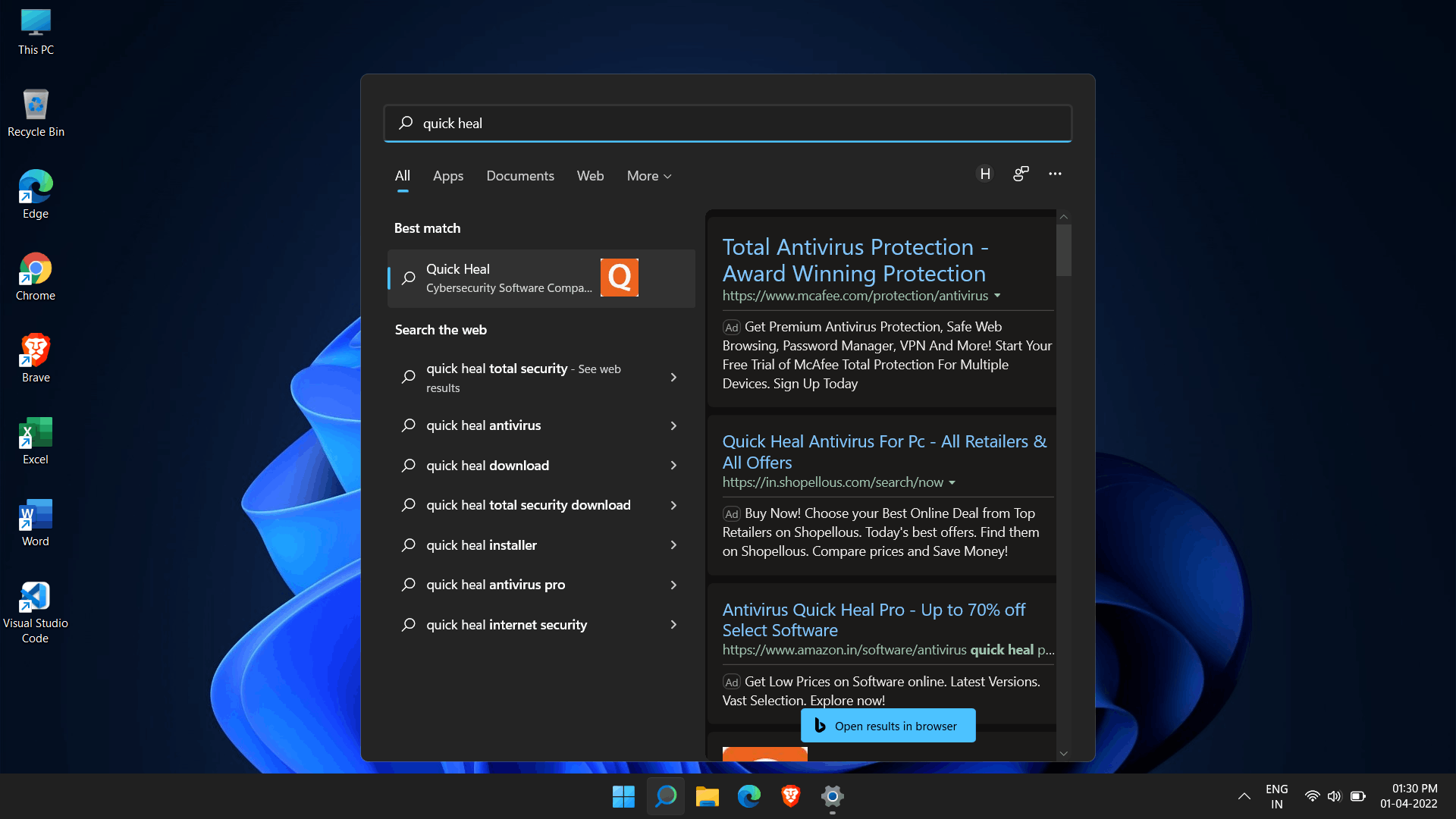Expand arrow for quick heal installer

[x=673, y=545]
